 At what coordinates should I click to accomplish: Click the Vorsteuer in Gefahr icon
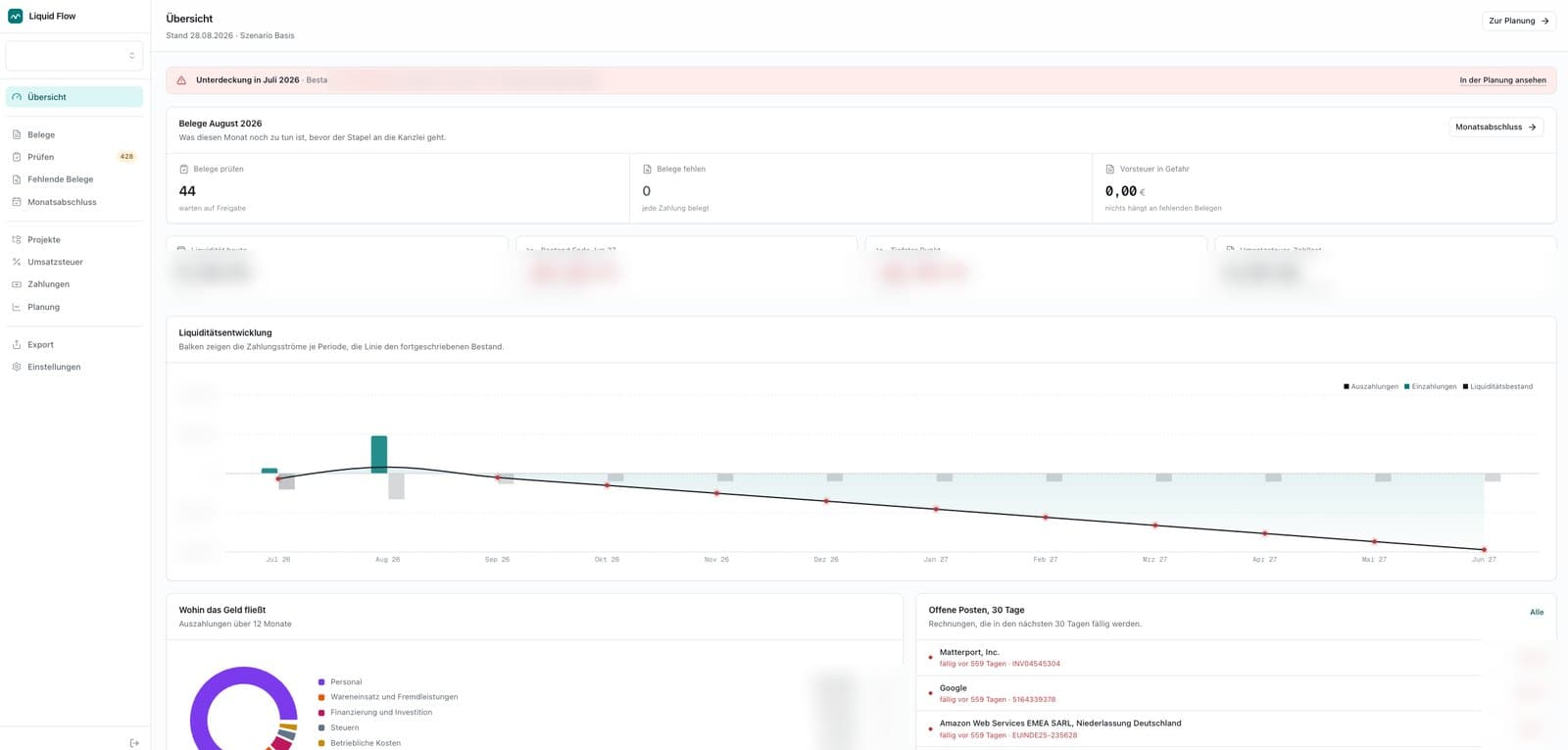1110,169
